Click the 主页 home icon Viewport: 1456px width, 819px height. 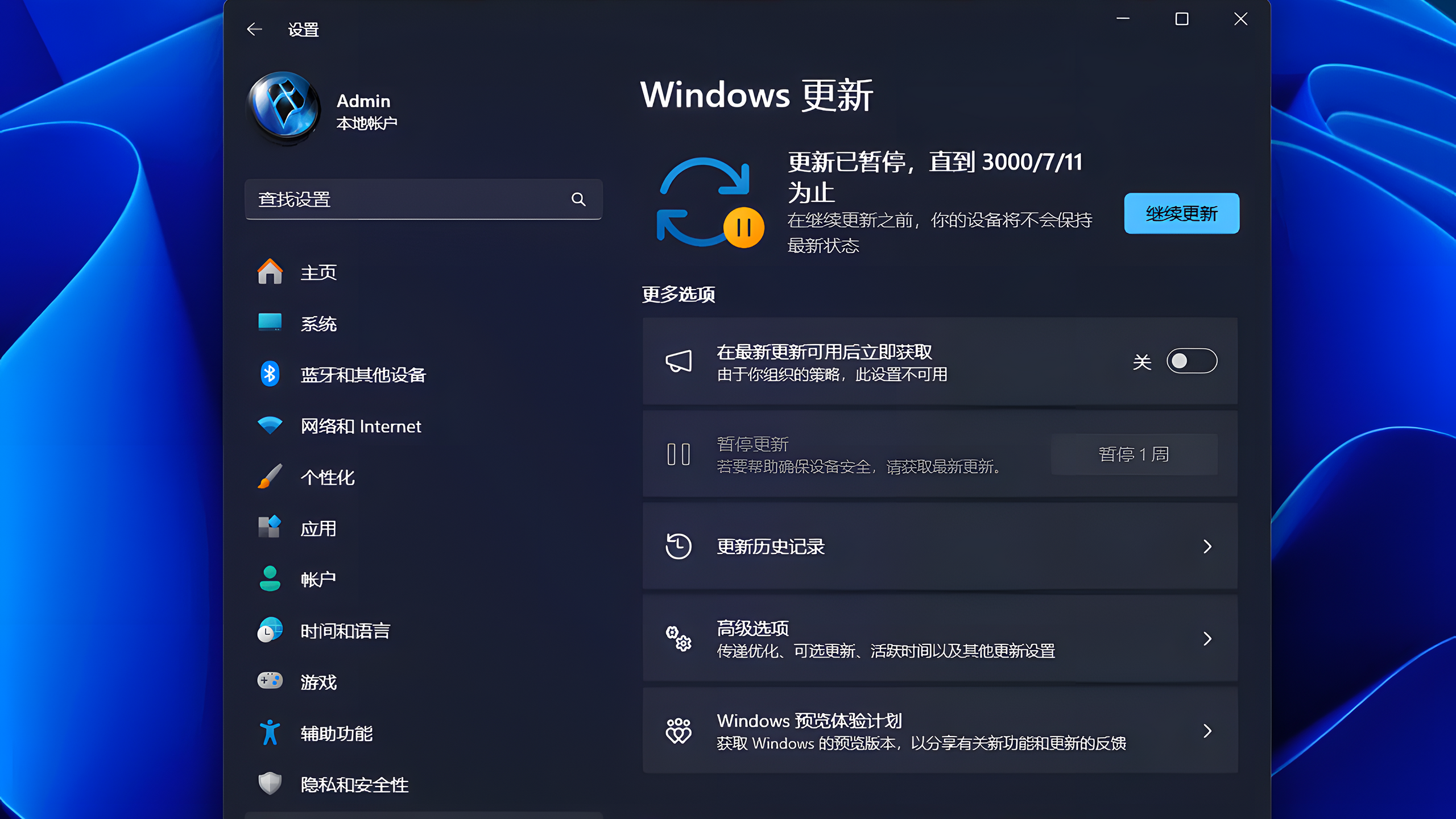[270, 272]
